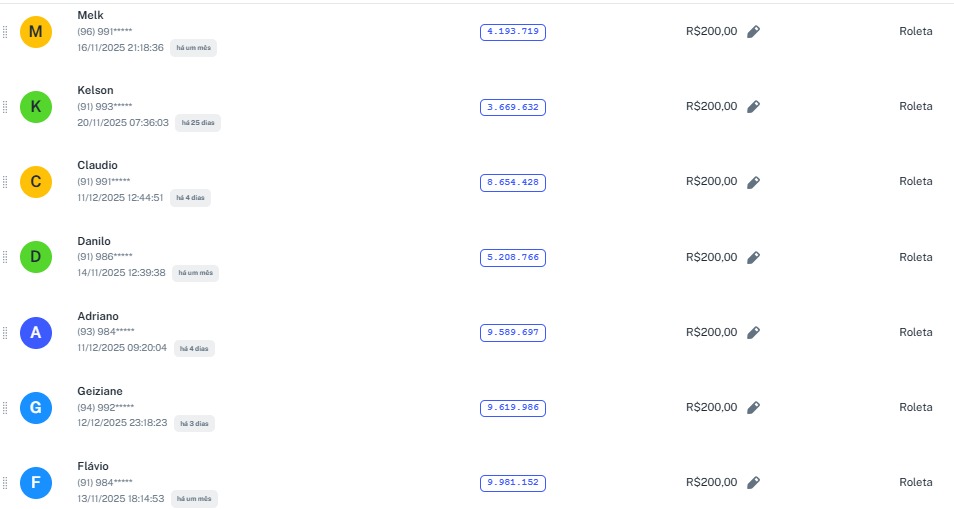Select Adriano's blue A avatar
The width and height of the screenshot is (954, 509).
pyautogui.click(x=36, y=332)
